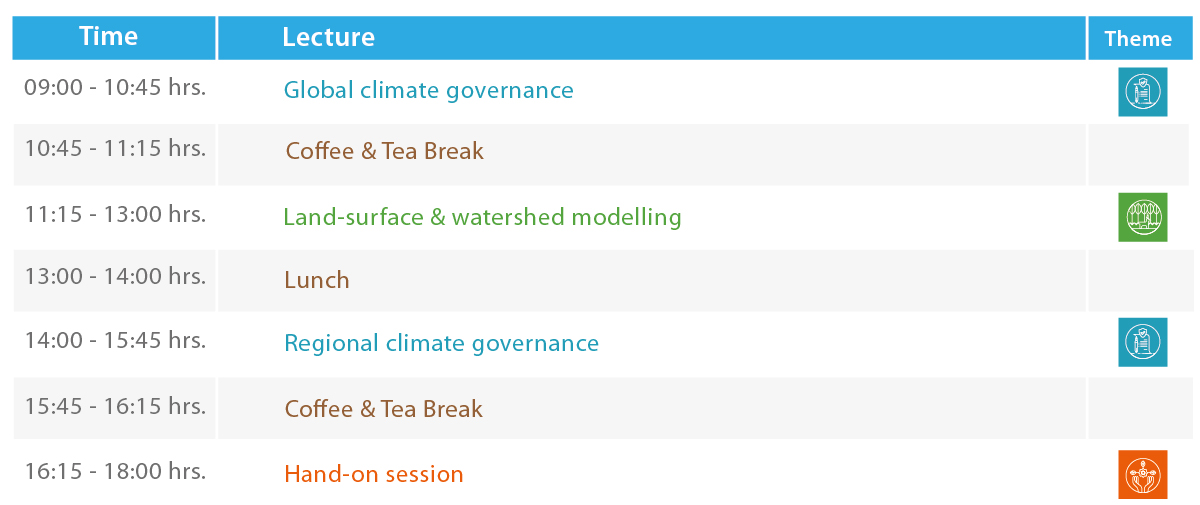Open Land-surface & watershed modelling lecture
The height and width of the screenshot is (505, 1200).
click(482, 217)
